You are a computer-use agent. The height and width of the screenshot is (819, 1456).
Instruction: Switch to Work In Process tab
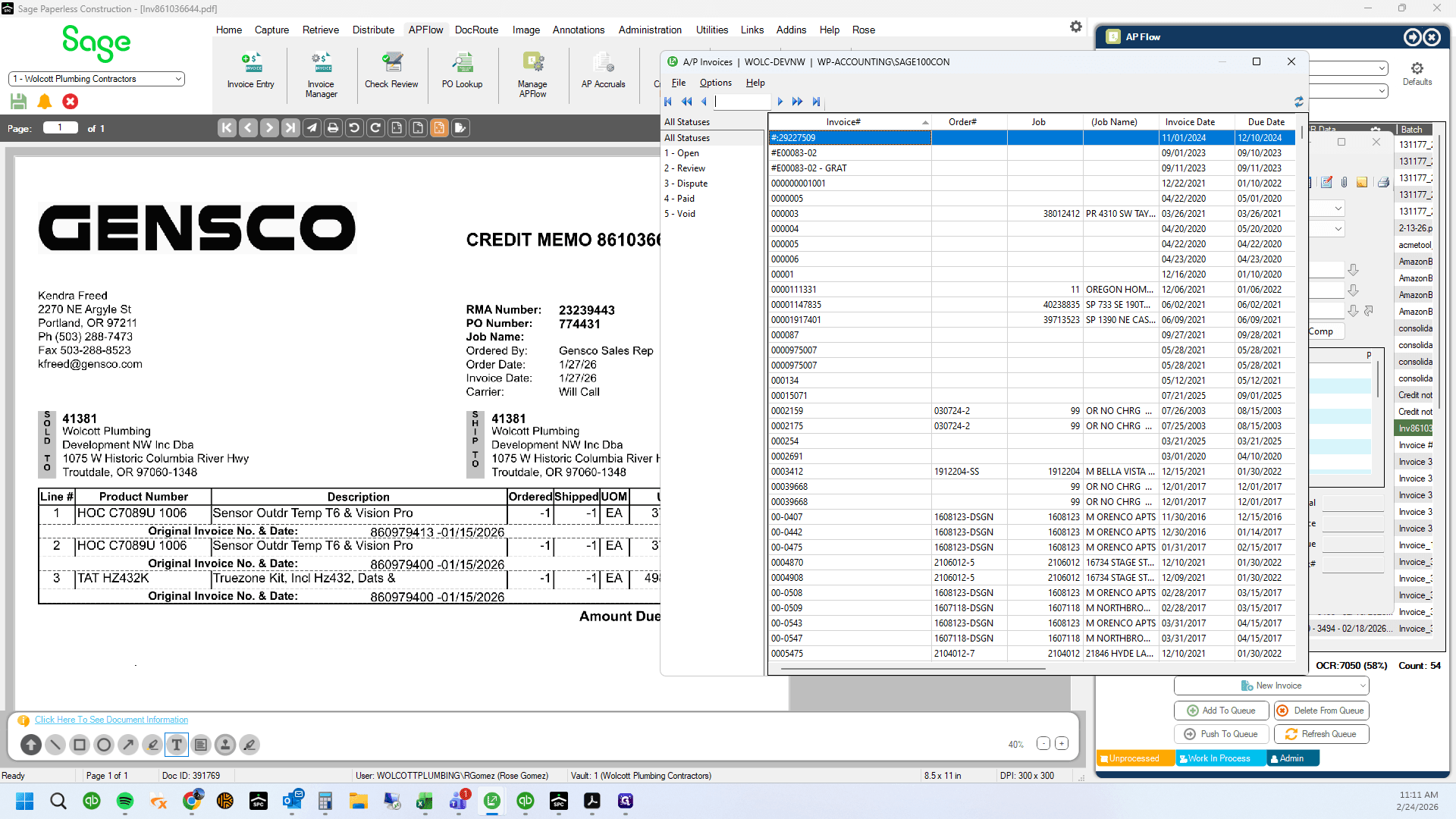point(1220,758)
